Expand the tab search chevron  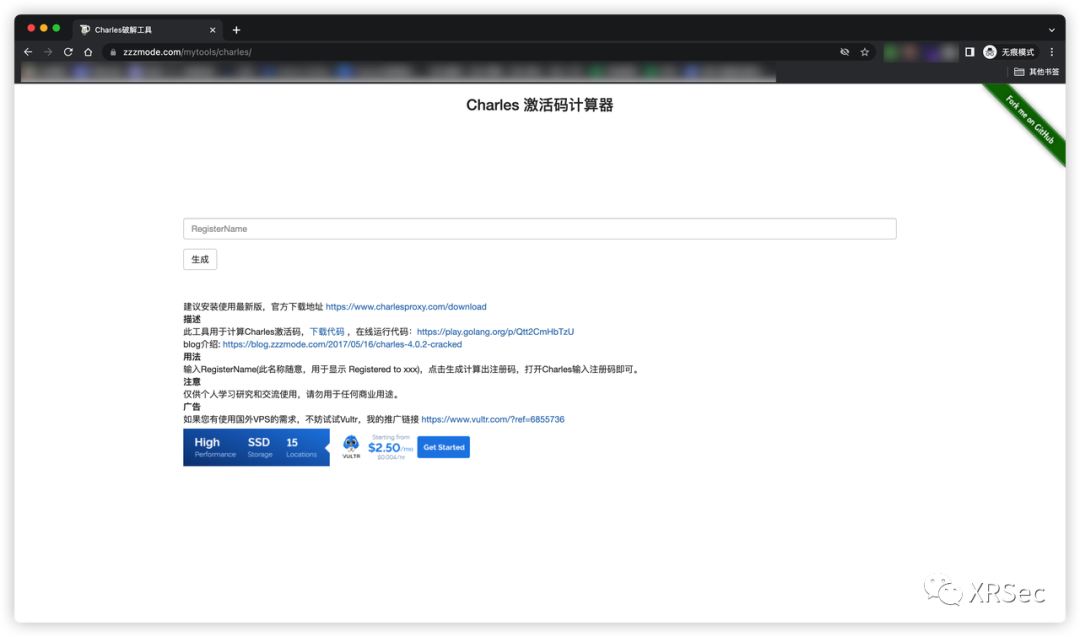pyautogui.click(x=1052, y=30)
